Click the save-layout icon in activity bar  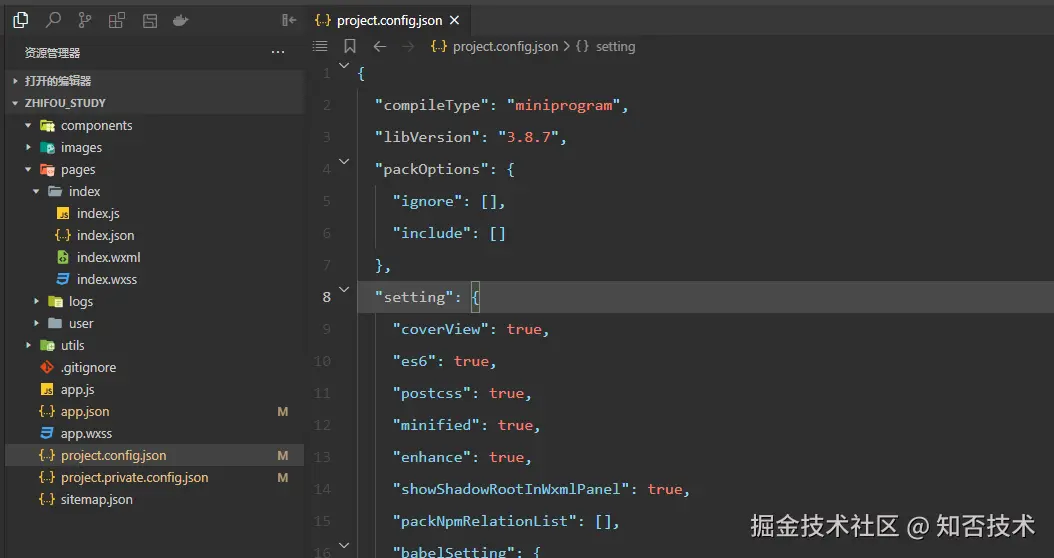[149, 21]
